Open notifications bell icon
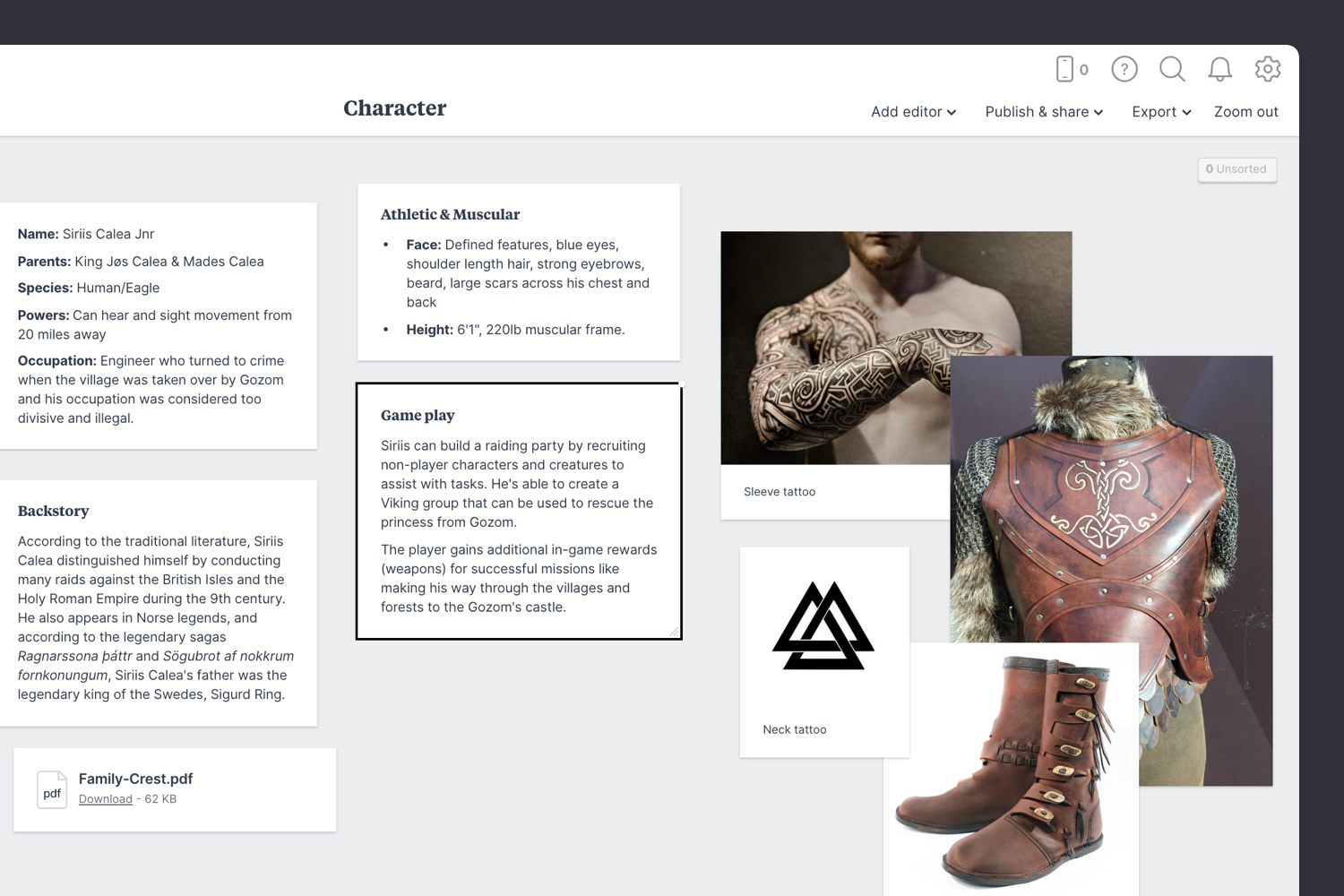1344x896 pixels. 1220,69
